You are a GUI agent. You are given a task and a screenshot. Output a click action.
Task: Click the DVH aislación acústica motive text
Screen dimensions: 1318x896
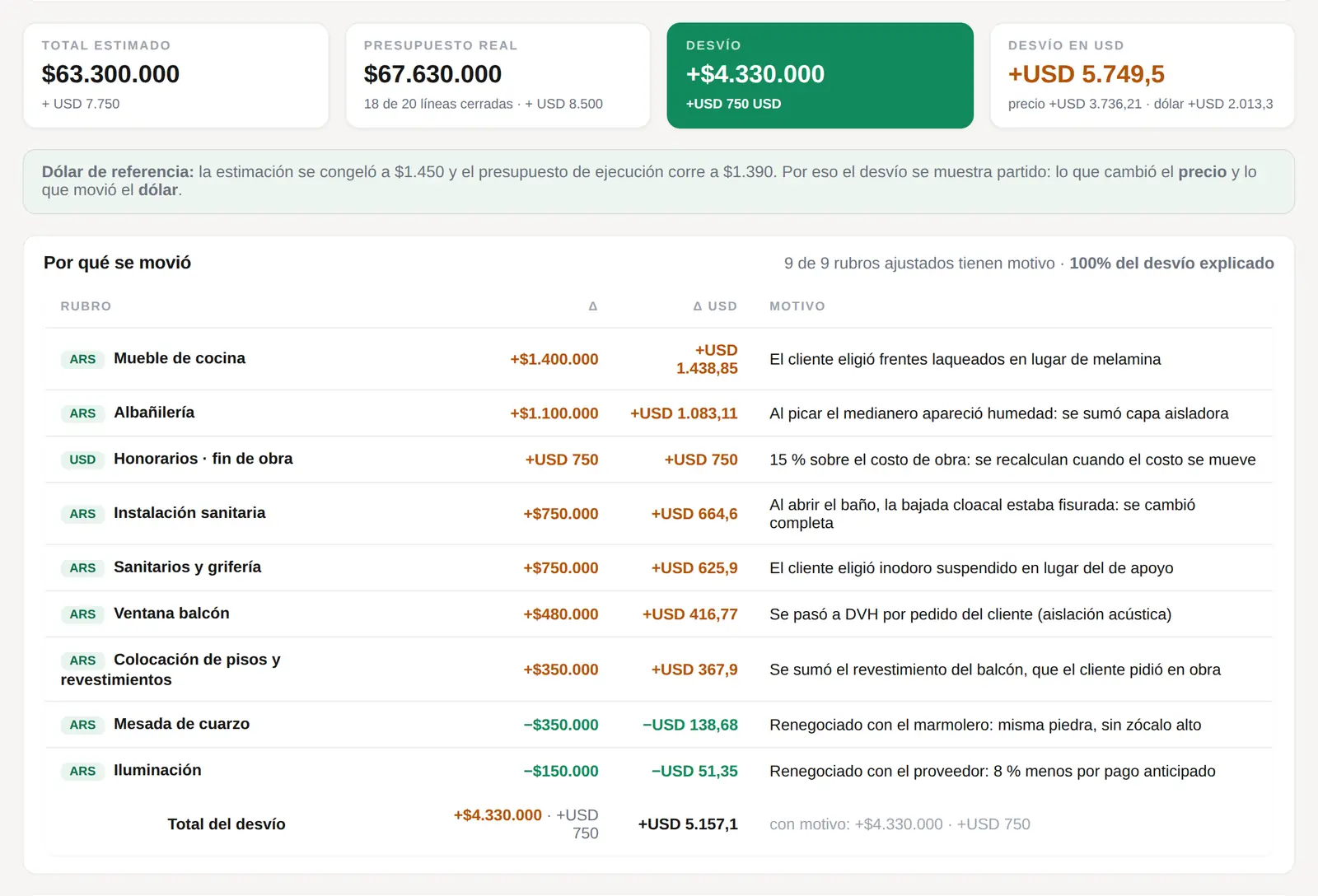[x=970, y=614]
